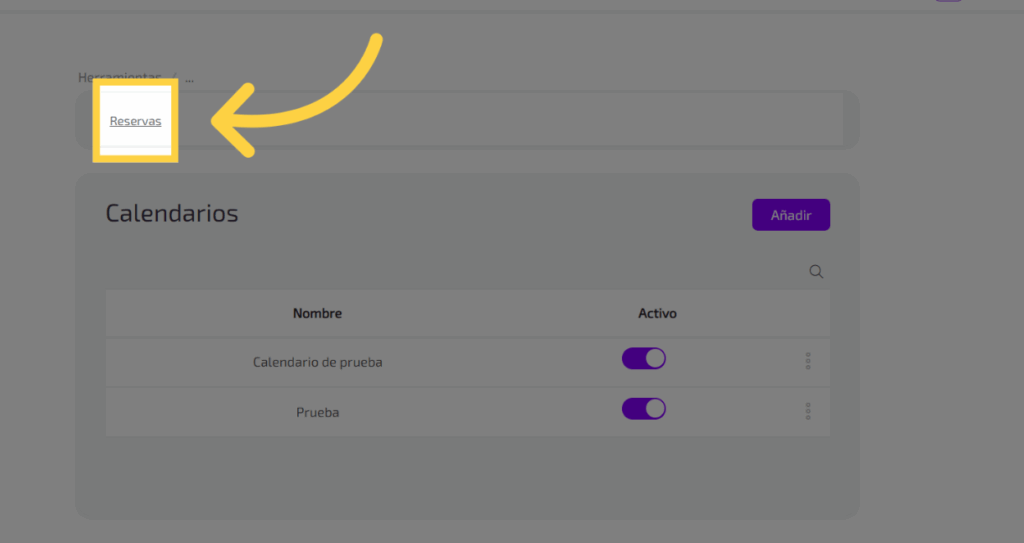Select the Calendario de prueba name
This screenshot has height=543, width=1024.
click(x=317, y=362)
